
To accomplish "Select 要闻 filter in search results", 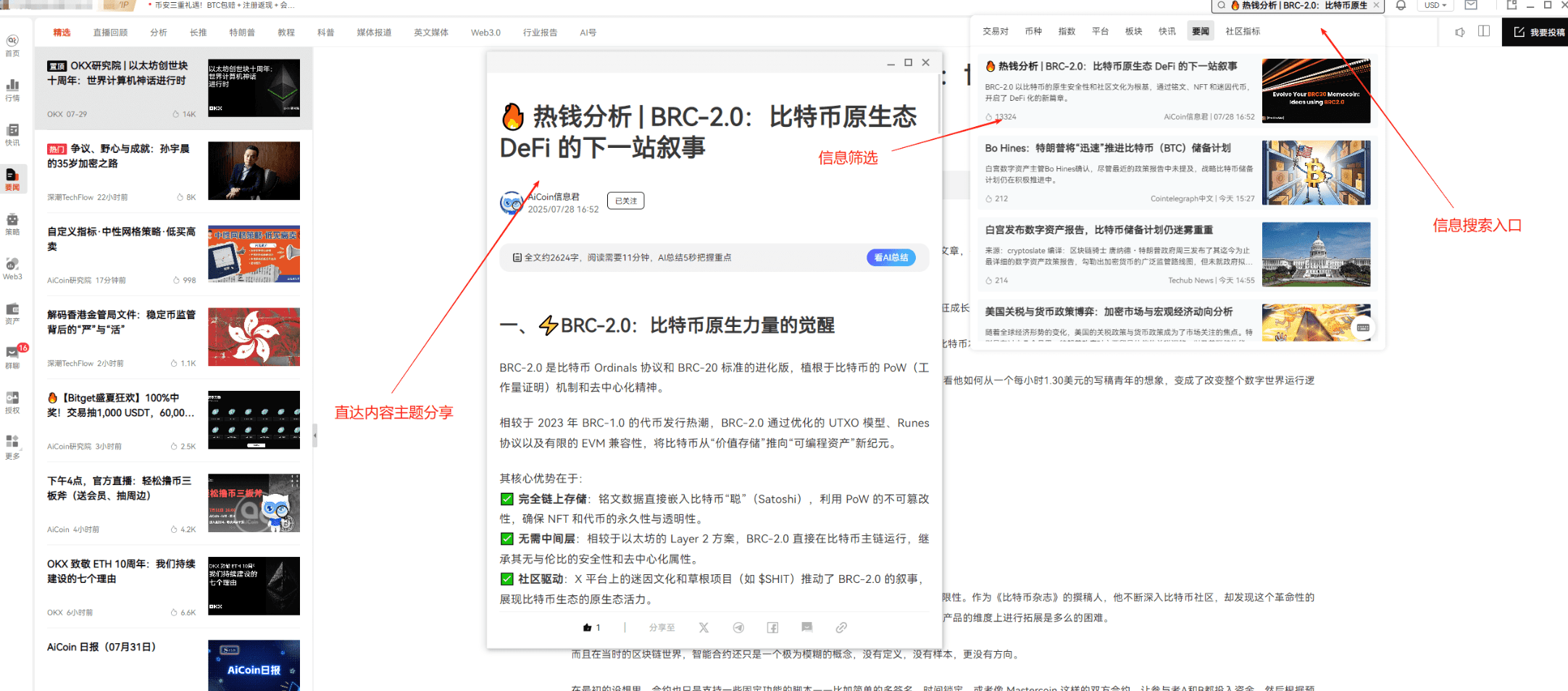I will point(1201,31).
